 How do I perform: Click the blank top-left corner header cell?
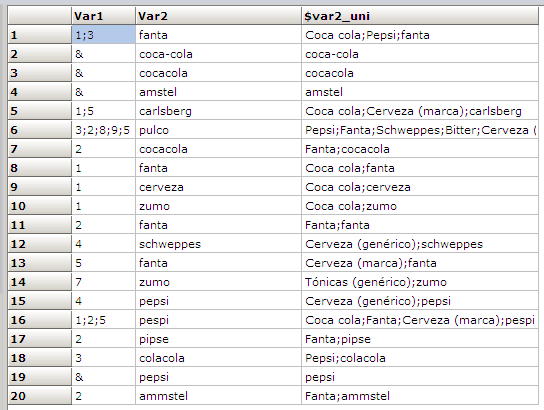[x=40, y=16]
